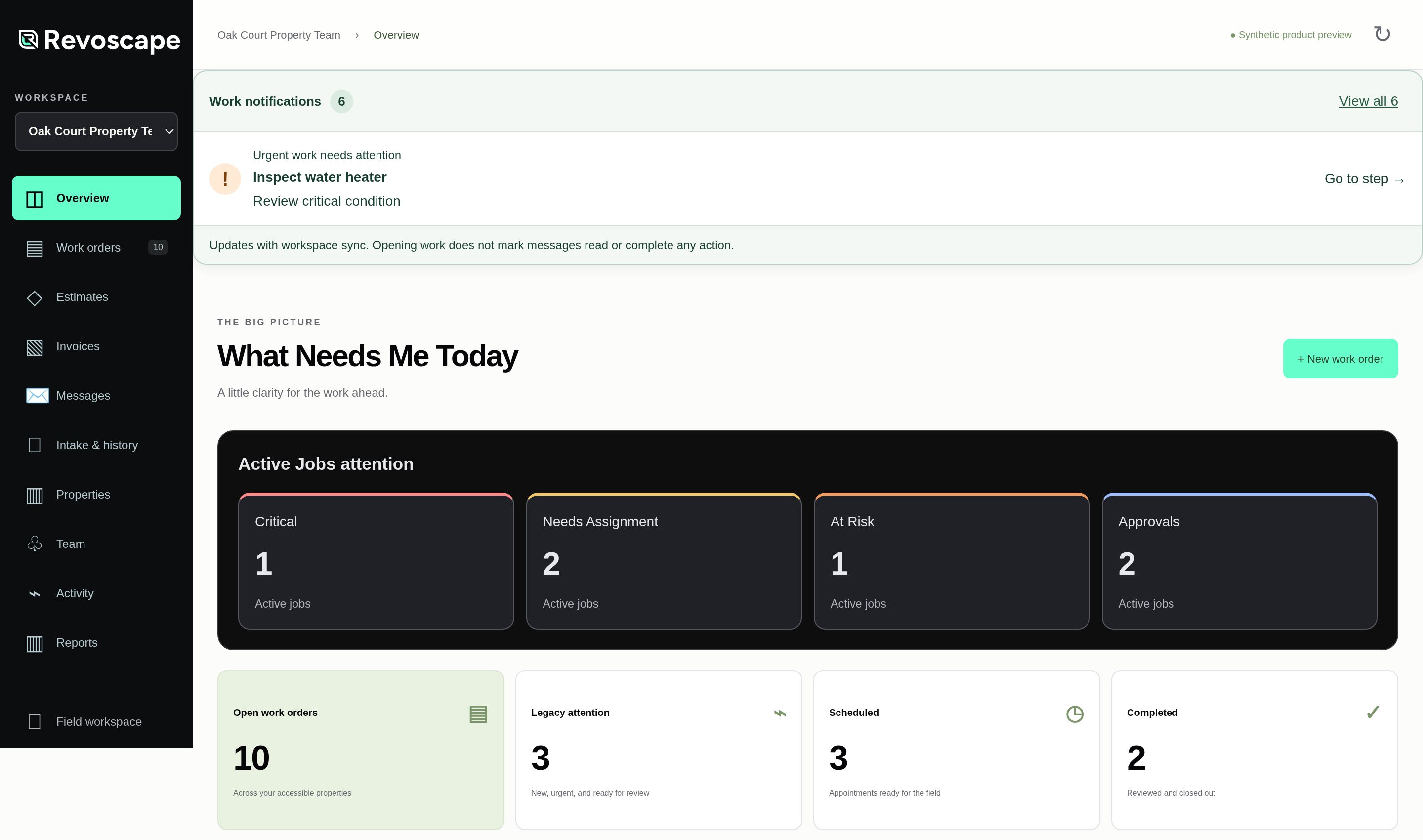
Task: Click the Active Jobs attention heading
Action: pos(326,463)
